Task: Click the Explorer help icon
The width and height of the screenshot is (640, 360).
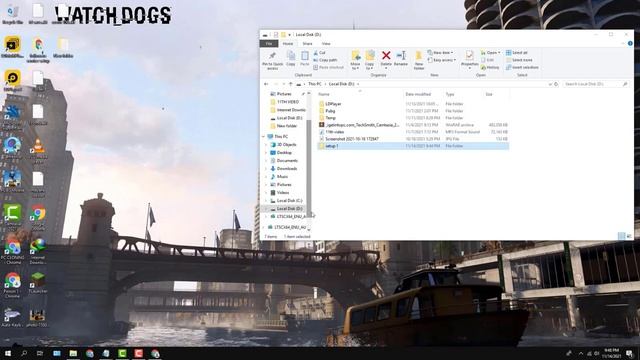Action: (630, 43)
